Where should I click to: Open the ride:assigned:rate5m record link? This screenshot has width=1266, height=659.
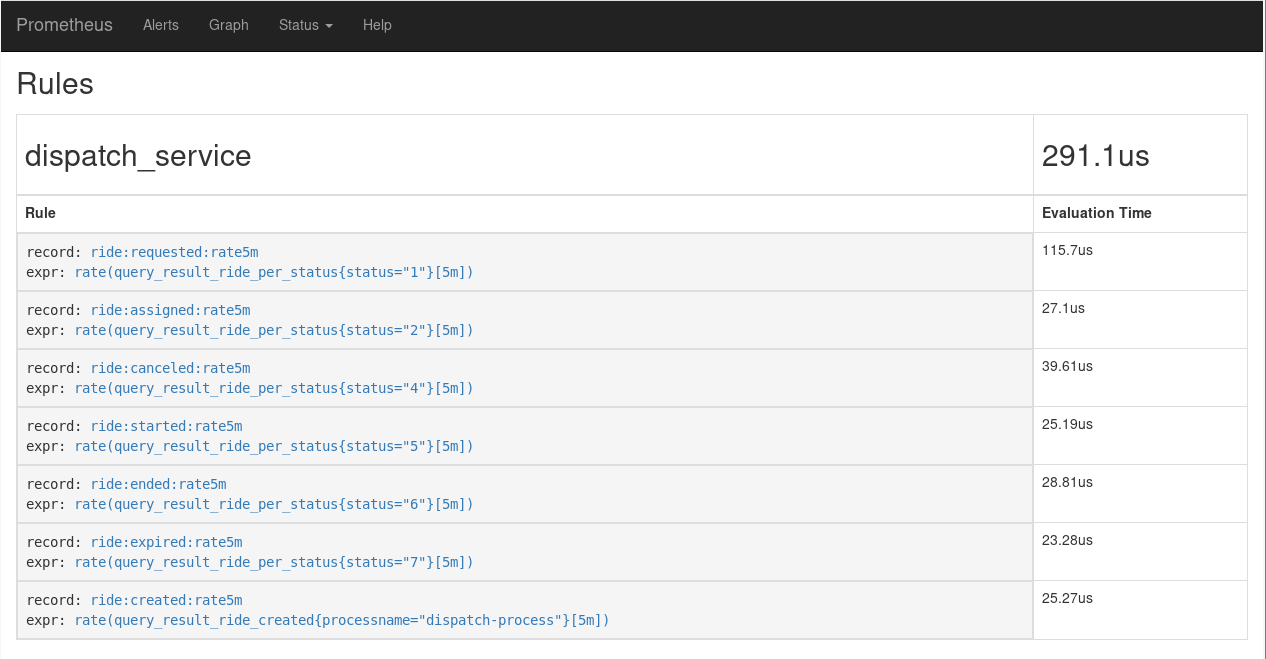click(170, 310)
